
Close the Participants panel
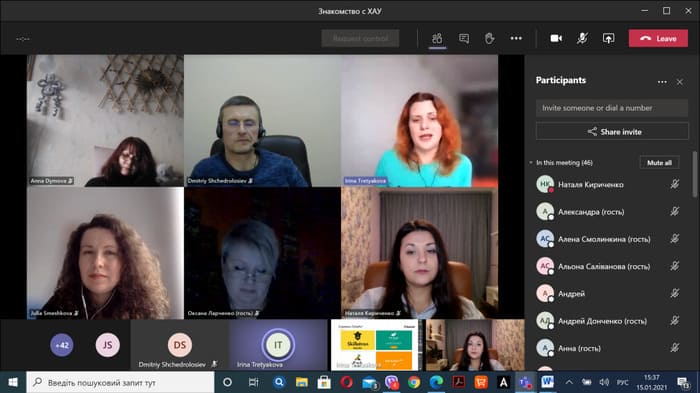coord(679,82)
